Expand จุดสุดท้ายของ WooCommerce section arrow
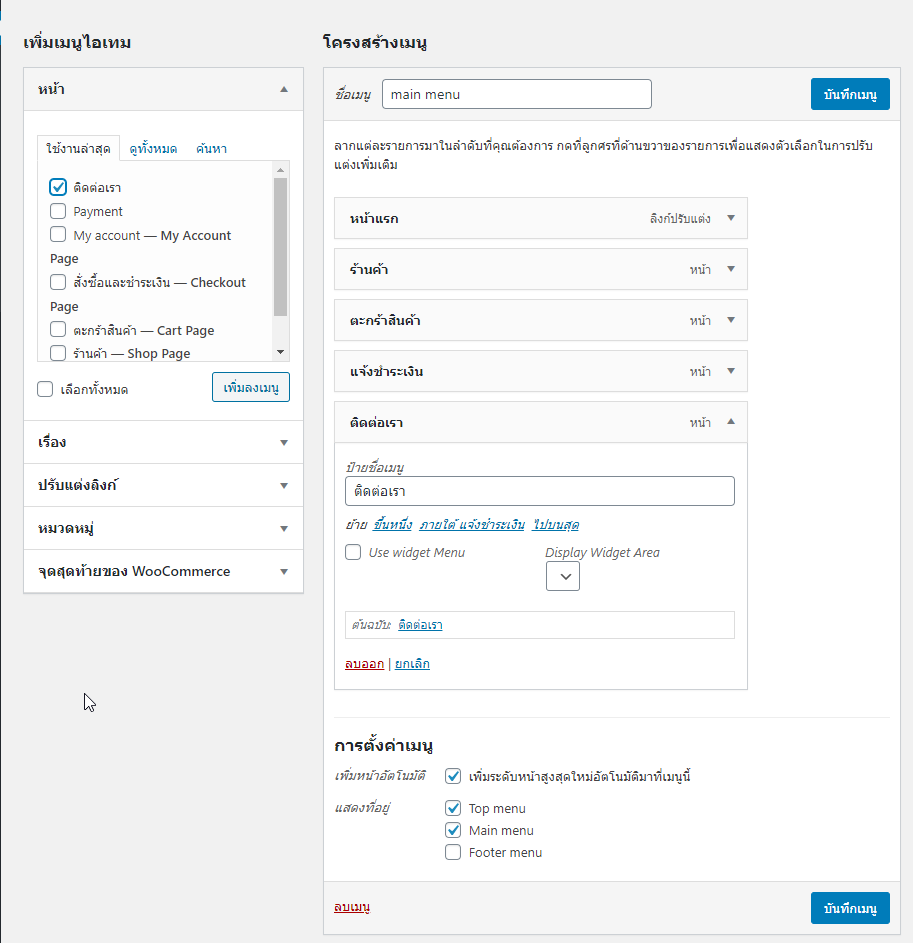Image resolution: width=913 pixels, height=943 pixels. (284, 571)
